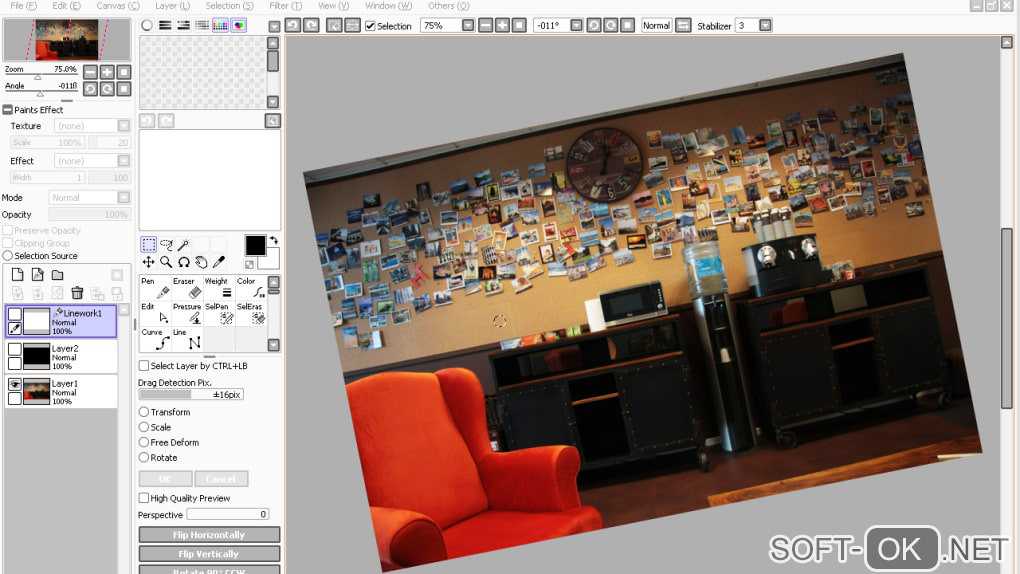The image size is (1020, 574).
Task: Open layer blending Mode dropdown
Action: coord(124,197)
